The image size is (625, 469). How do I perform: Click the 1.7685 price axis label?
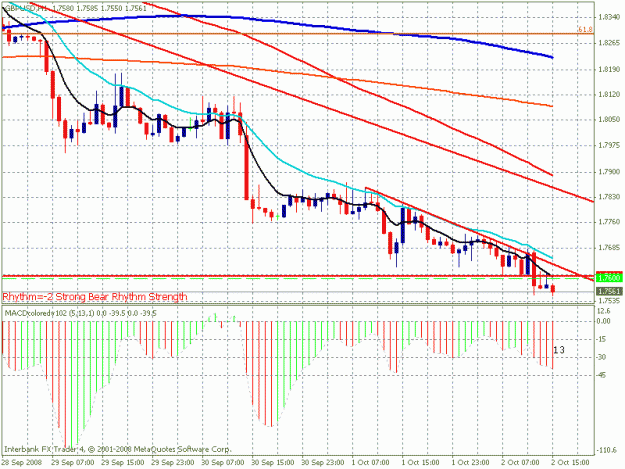(x=610, y=248)
